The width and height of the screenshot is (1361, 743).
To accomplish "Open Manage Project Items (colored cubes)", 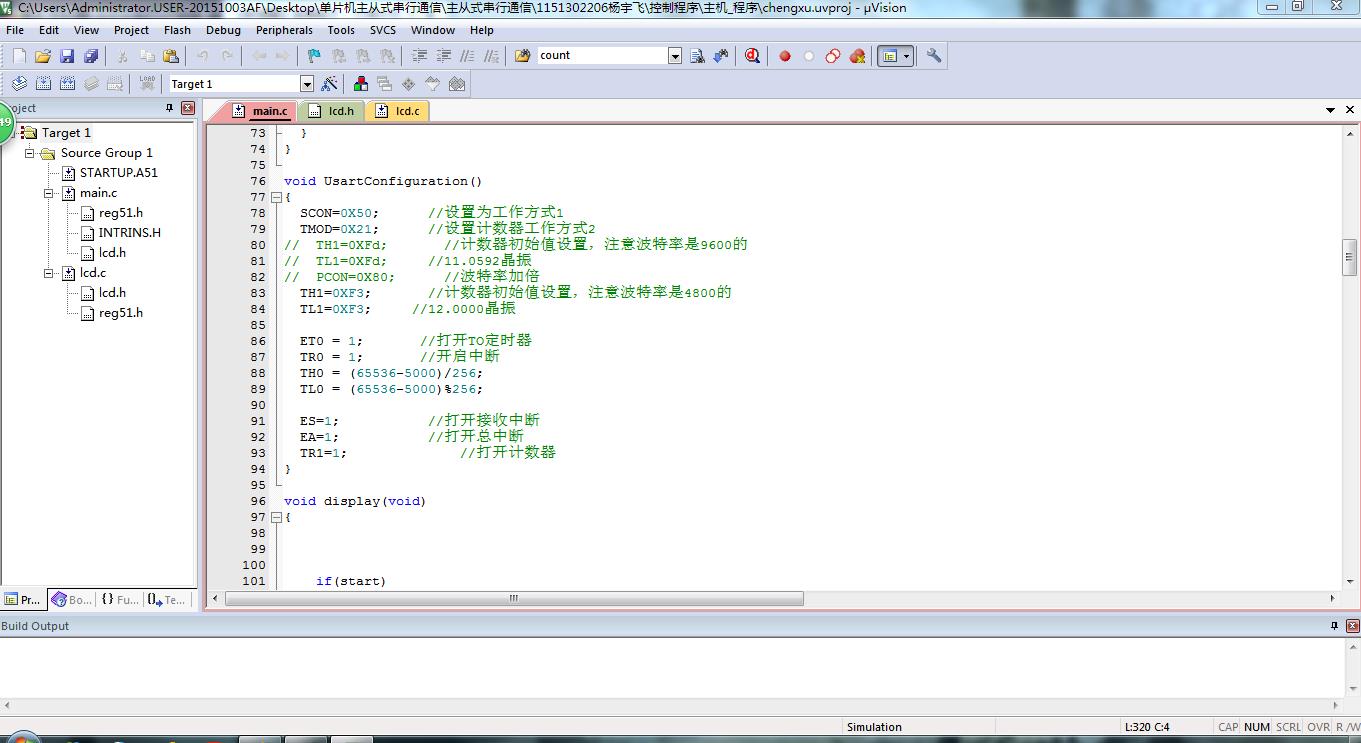I will (361, 84).
